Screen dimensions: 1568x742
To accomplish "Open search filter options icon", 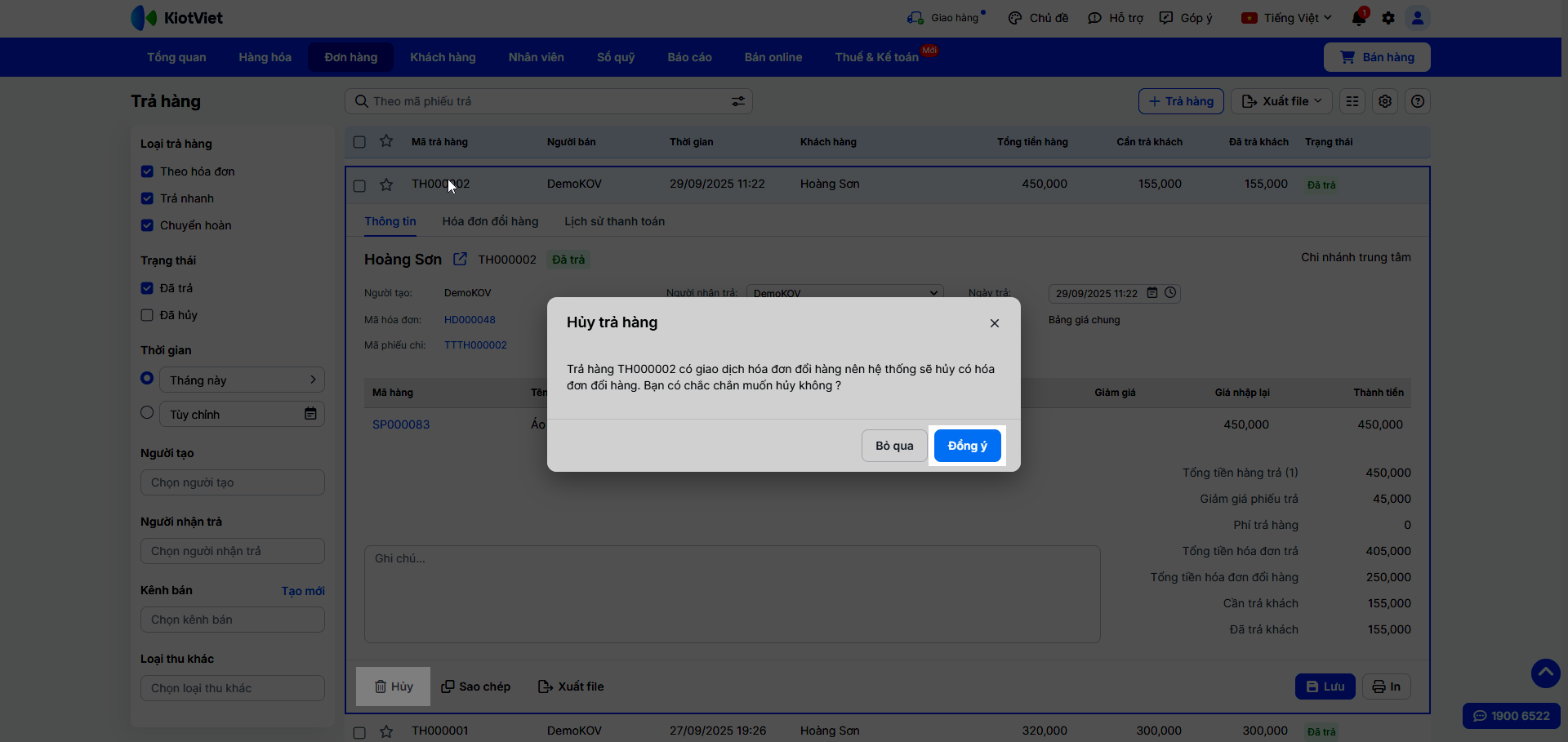I will [x=738, y=101].
